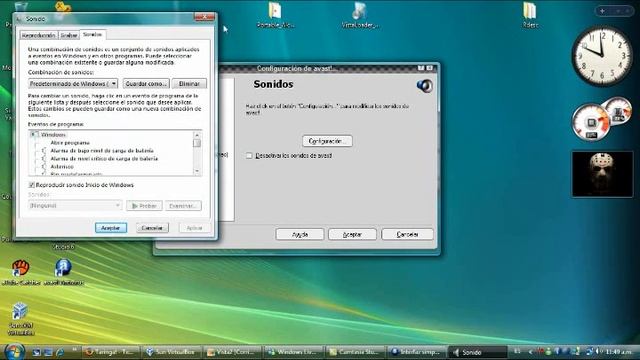
Task: Open the Rdesc folder on desktop
Action: (x=530, y=15)
